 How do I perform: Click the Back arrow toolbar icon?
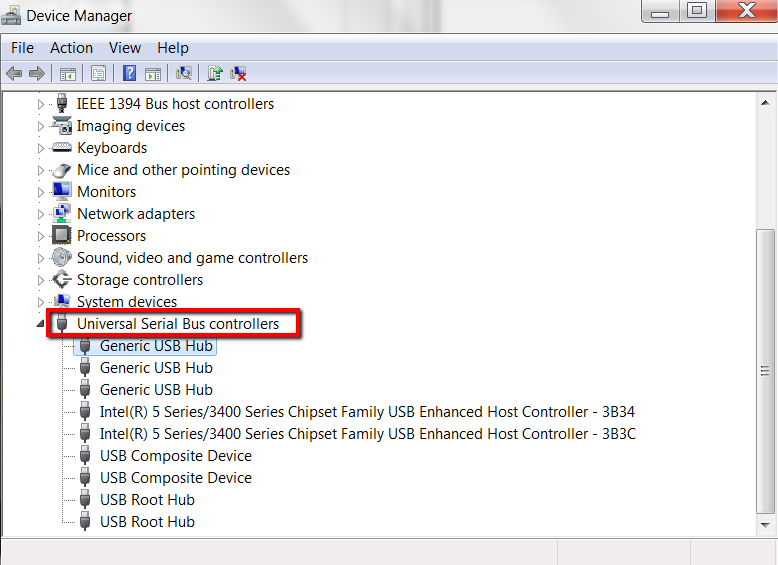point(14,73)
